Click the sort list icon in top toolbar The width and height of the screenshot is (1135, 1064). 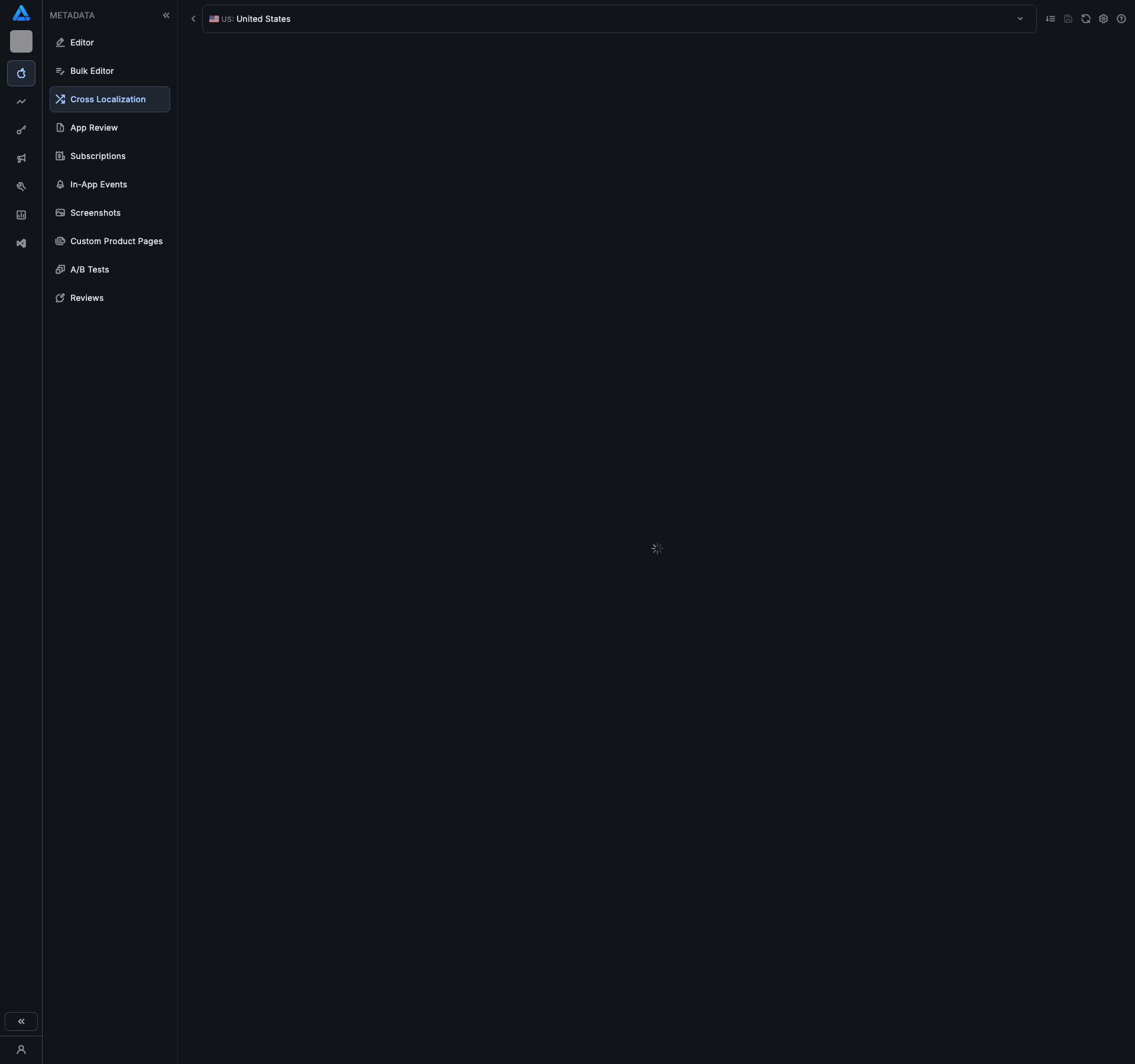coord(1050,19)
